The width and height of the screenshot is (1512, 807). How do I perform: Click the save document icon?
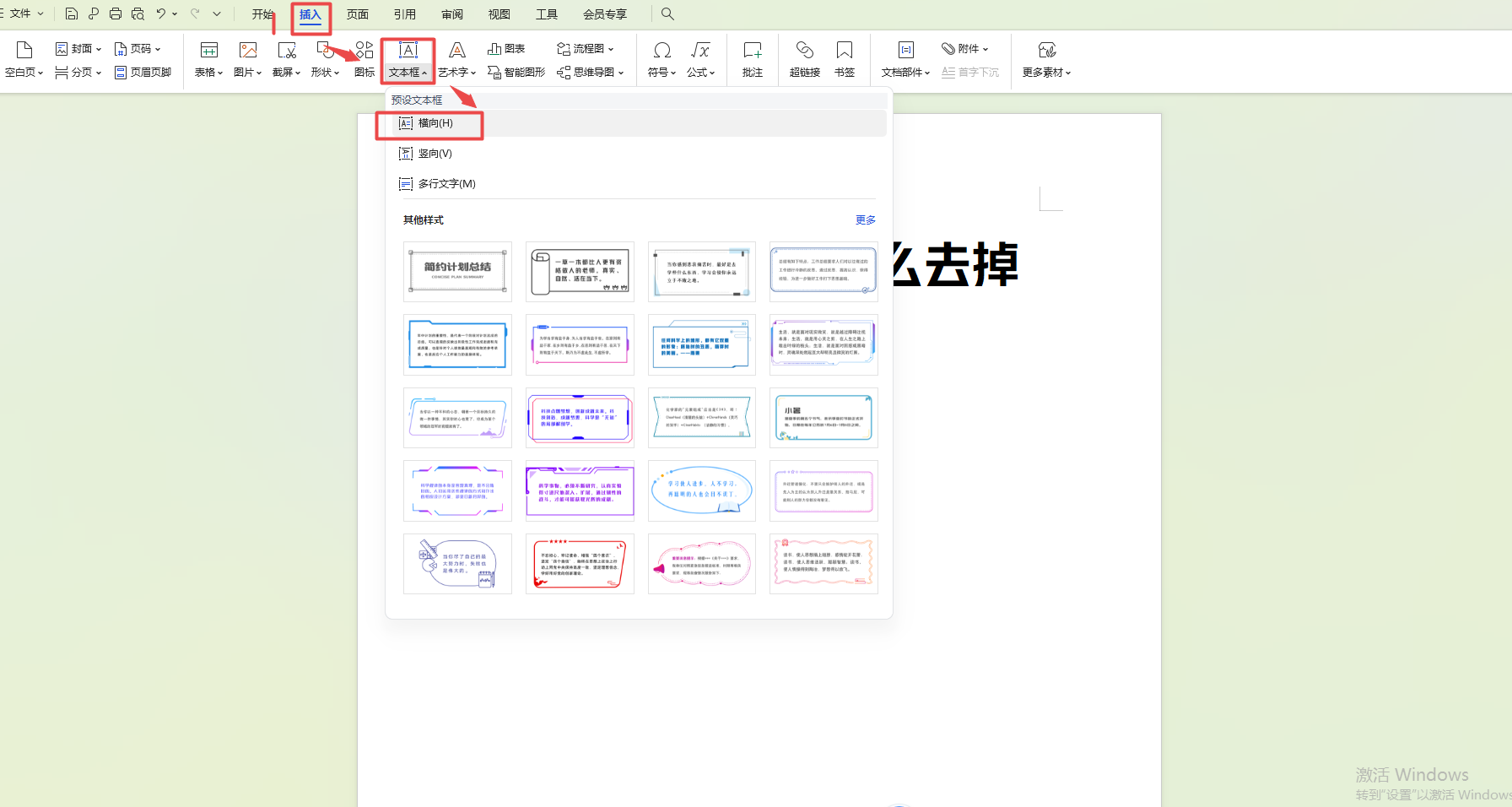(72, 14)
